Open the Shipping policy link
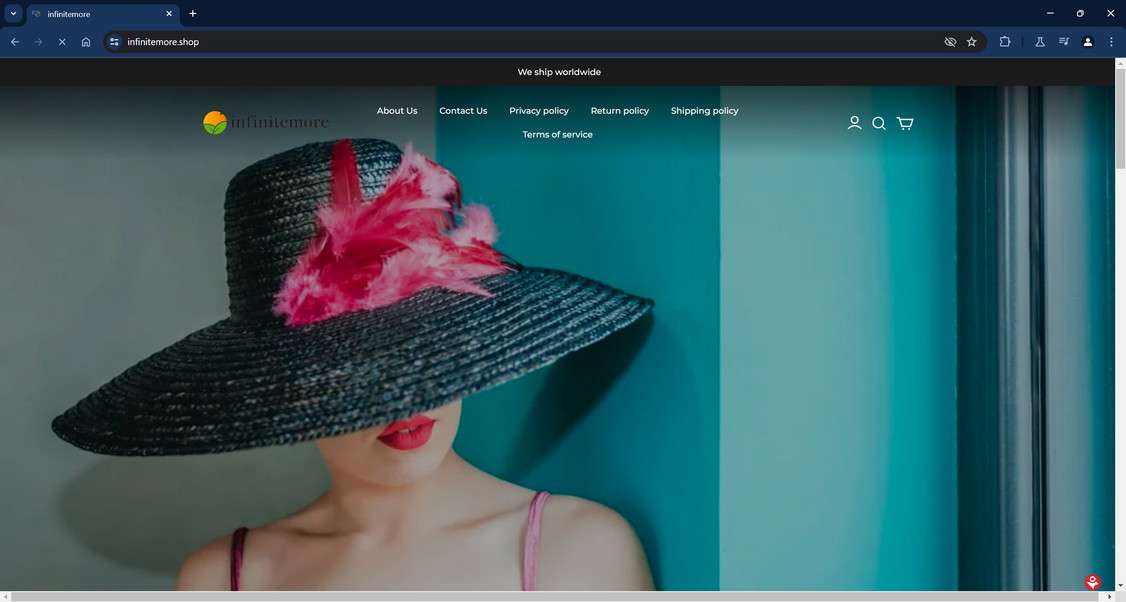The height and width of the screenshot is (602, 1126). [x=704, y=111]
